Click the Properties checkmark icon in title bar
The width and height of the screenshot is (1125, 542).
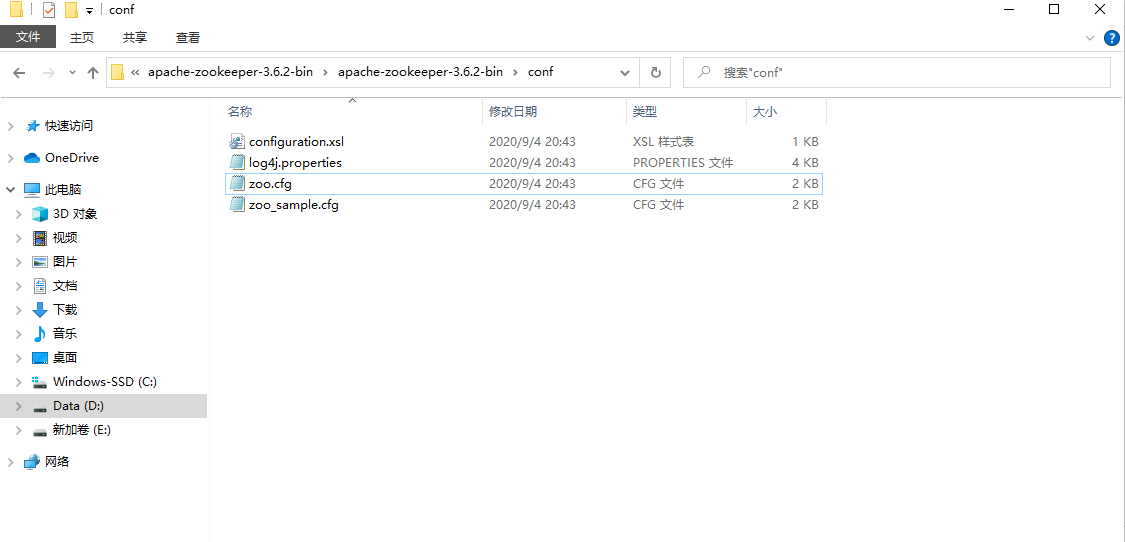point(49,10)
